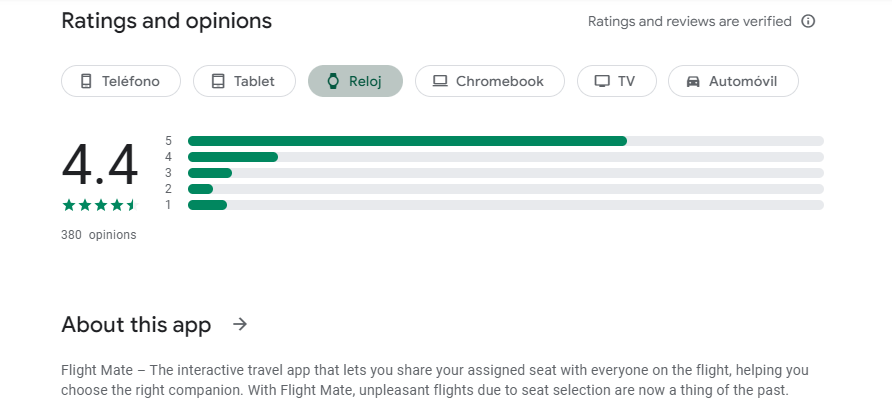Show ratings for Chromebook devices
The image size is (892, 418).
[489, 81]
